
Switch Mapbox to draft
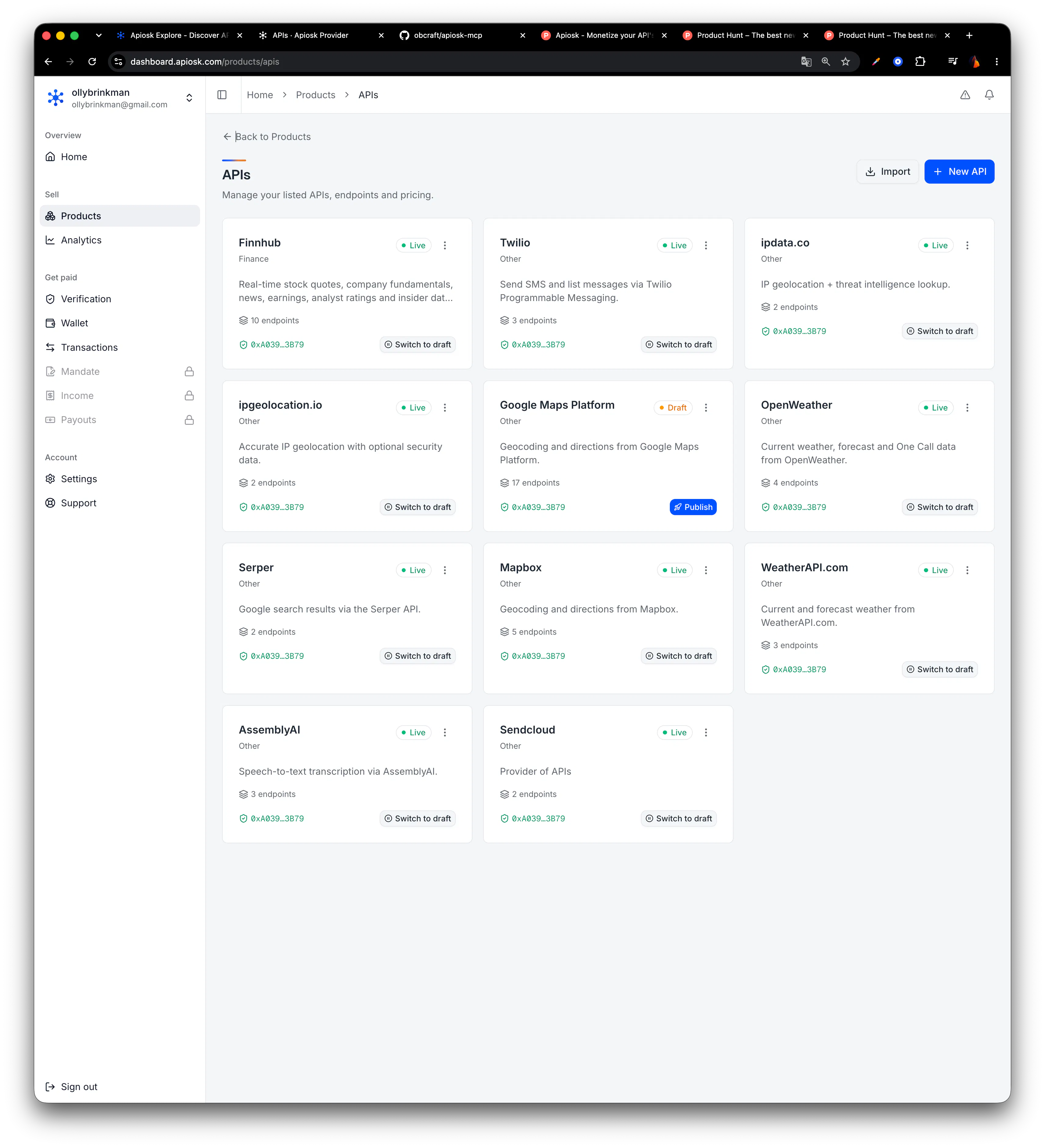tap(678, 656)
